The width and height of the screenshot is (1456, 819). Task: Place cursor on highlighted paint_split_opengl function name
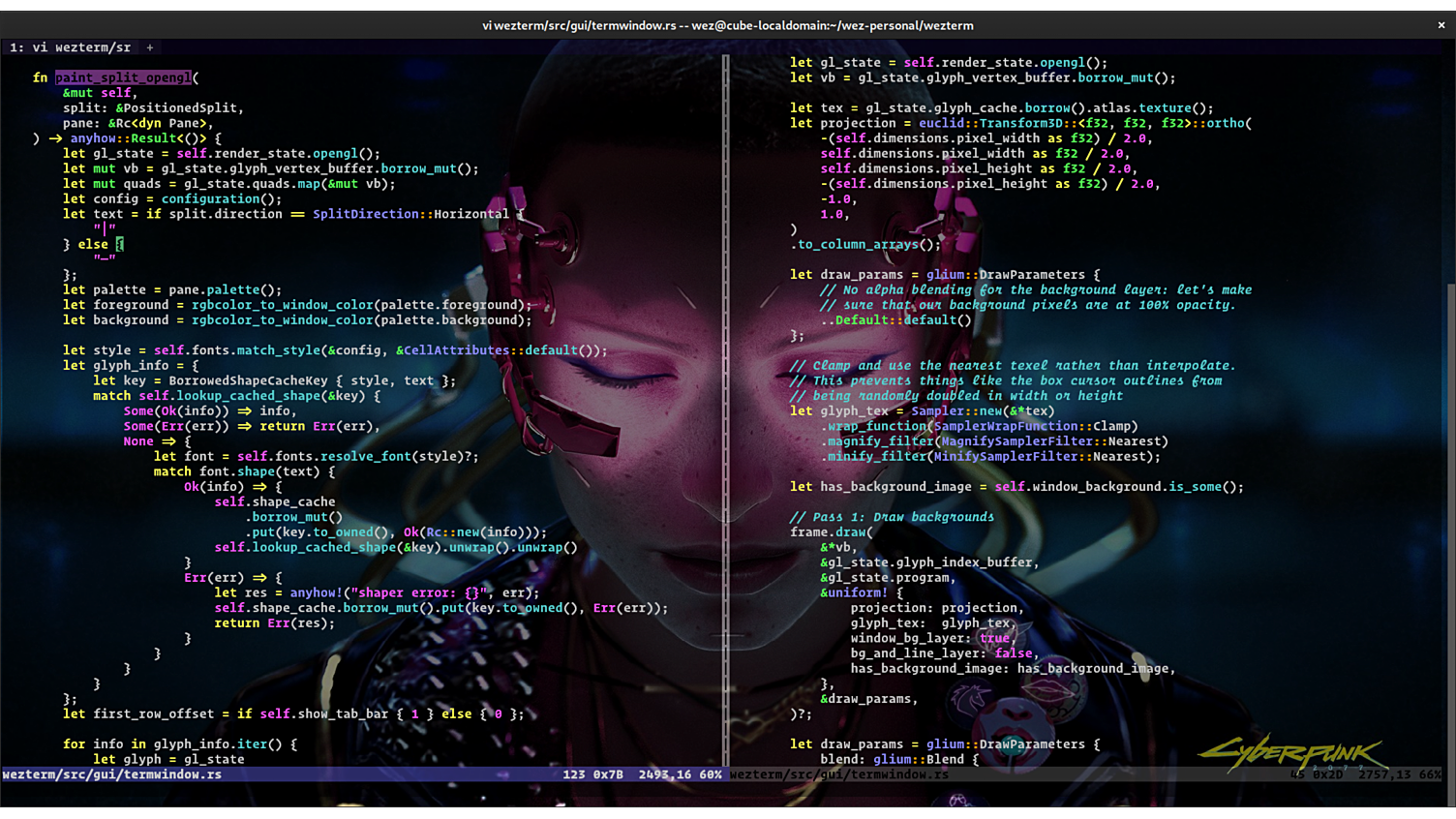[123, 77]
